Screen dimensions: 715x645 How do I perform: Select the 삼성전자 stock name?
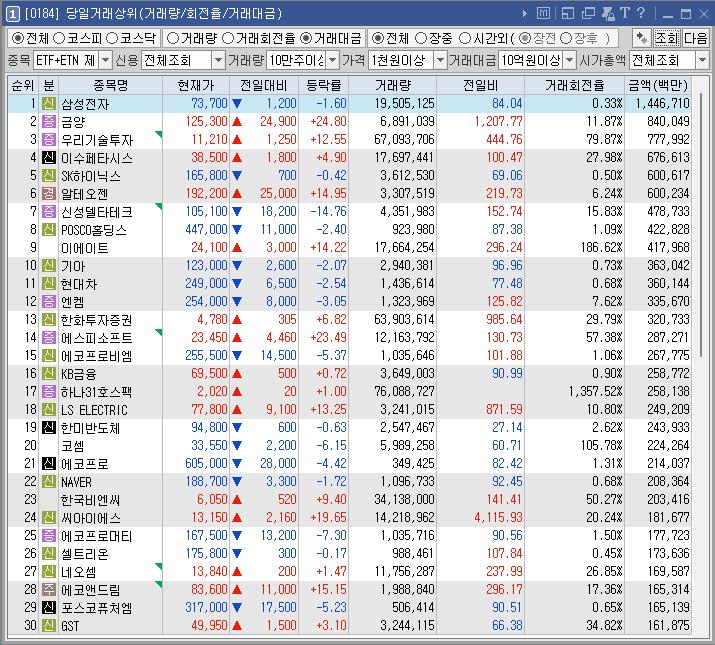pos(85,104)
